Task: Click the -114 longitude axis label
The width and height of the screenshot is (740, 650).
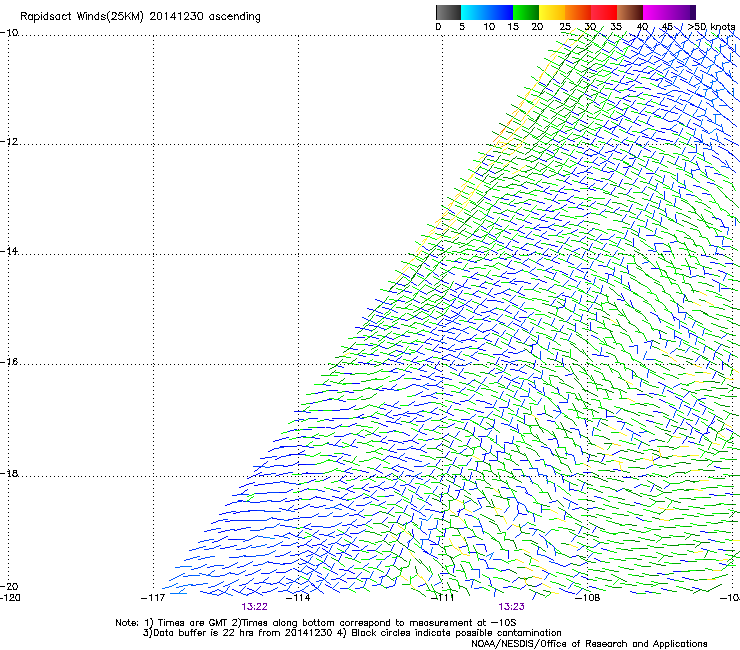Action: pyautogui.click(x=298, y=598)
